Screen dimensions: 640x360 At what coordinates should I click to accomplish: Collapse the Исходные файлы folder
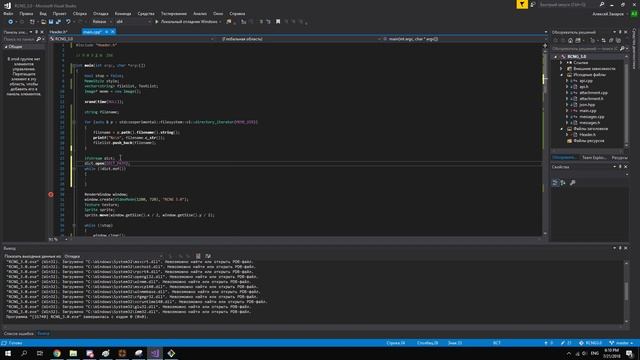[561, 75]
